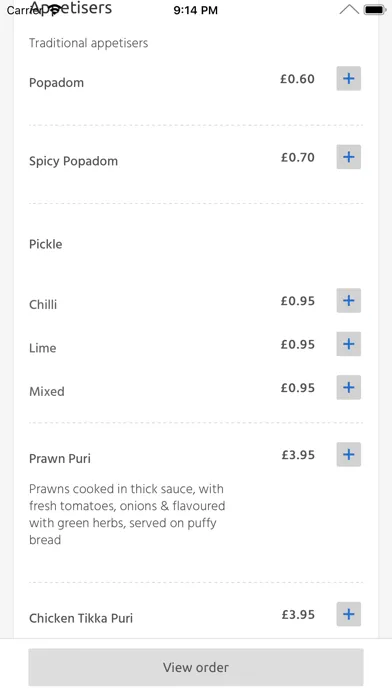Tap the Popadom item name
This screenshot has width=392, height=696.
56,83
